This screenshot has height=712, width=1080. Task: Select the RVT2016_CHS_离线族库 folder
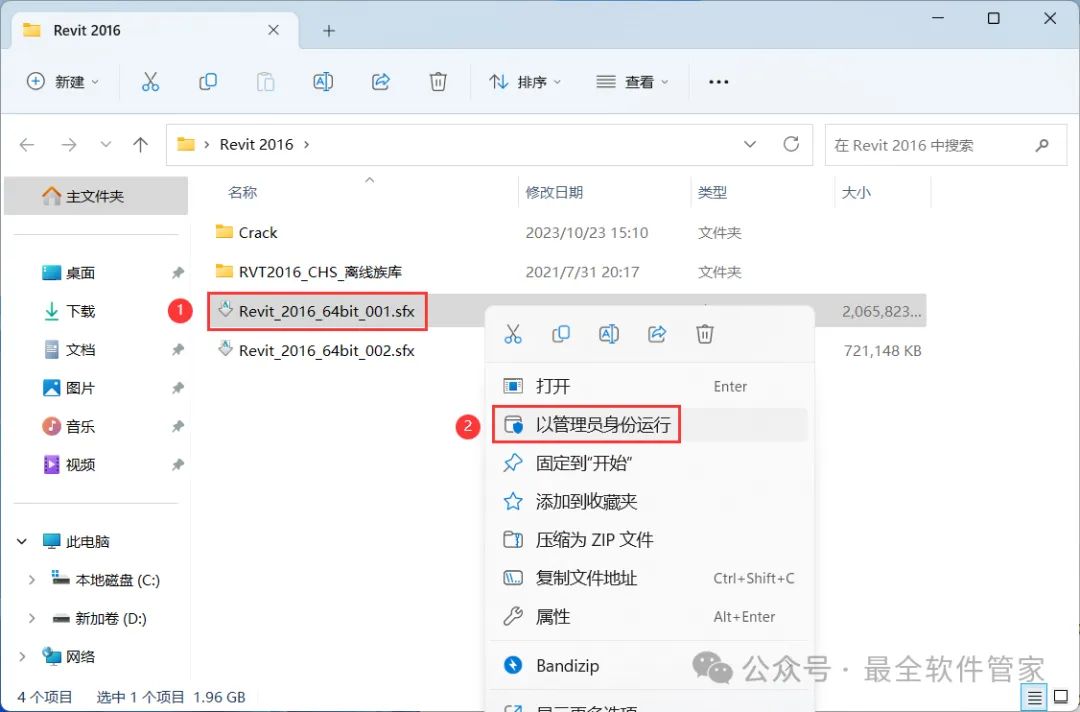tap(320, 272)
